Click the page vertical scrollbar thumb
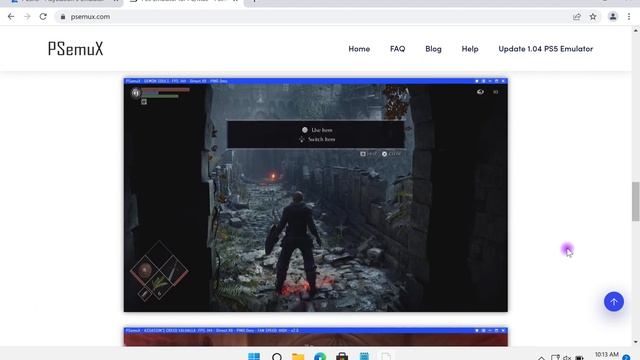 pos(636,202)
